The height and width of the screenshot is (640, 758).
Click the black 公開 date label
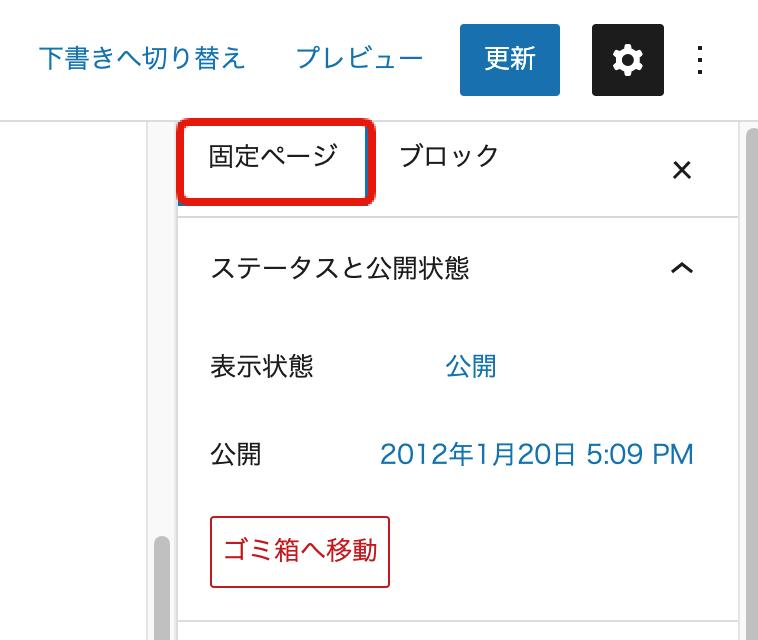click(236, 455)
